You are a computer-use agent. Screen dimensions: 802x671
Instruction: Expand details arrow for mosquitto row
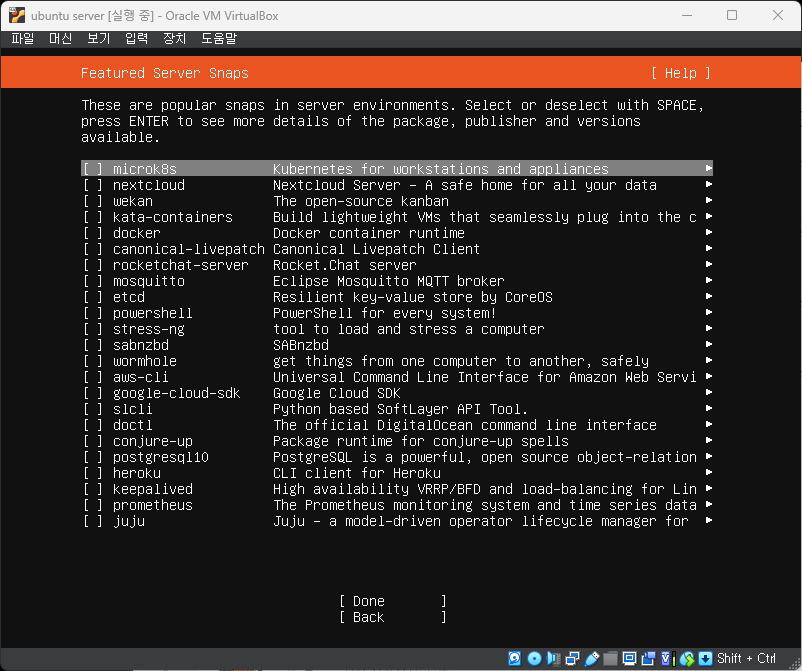tap(709, 280)
